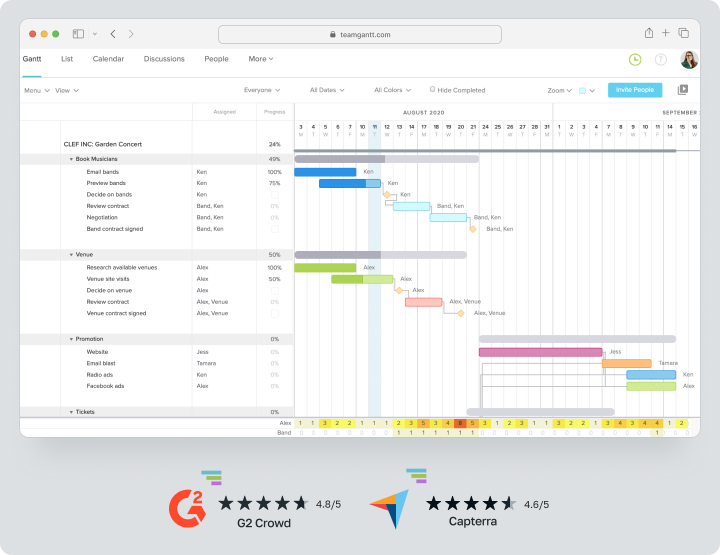Check the Band contract signed progress box

pyautogui.click(x=275, y=229)
